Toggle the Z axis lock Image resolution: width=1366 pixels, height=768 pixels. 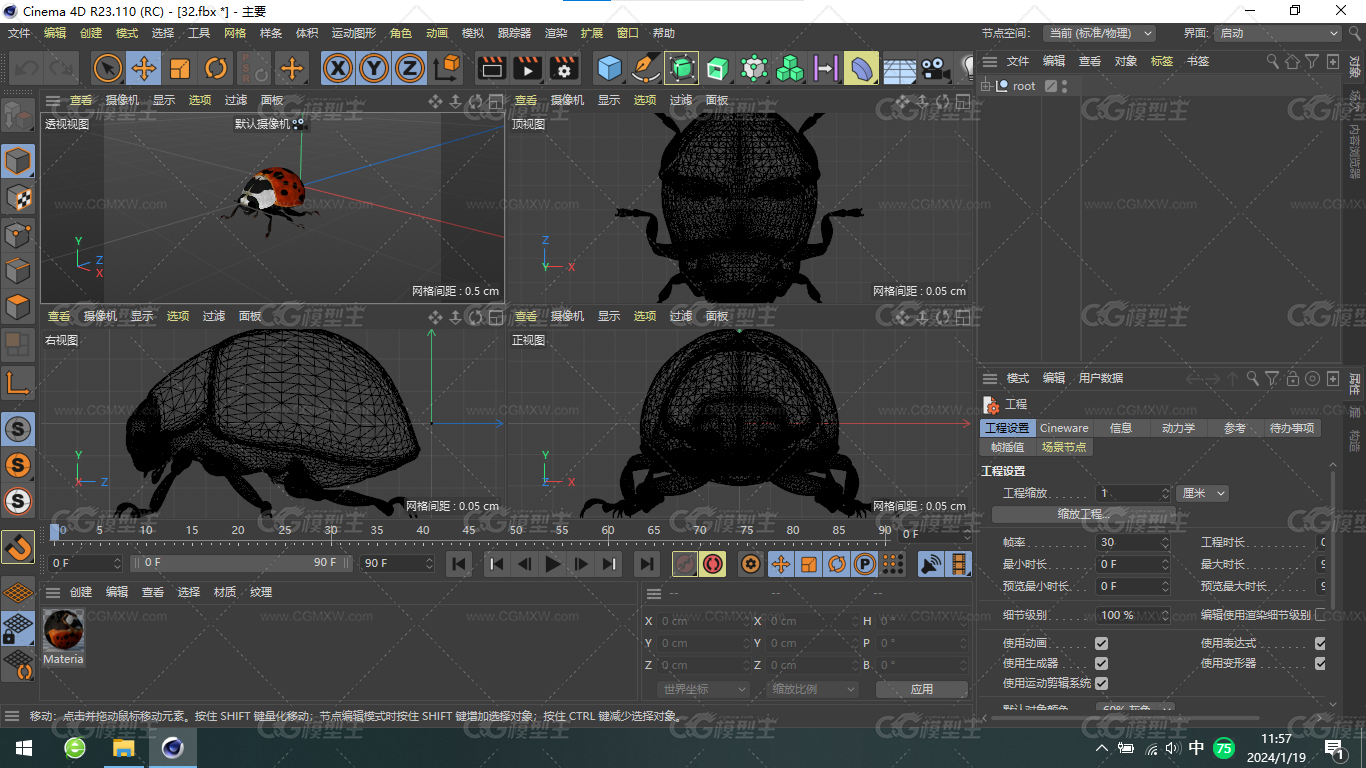[x=410, y=68]
